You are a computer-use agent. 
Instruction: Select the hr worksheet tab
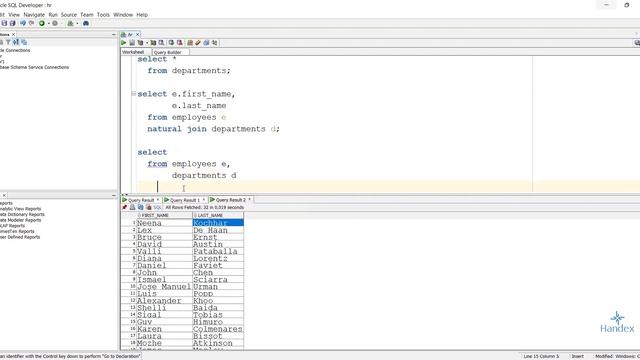(130, 35)
